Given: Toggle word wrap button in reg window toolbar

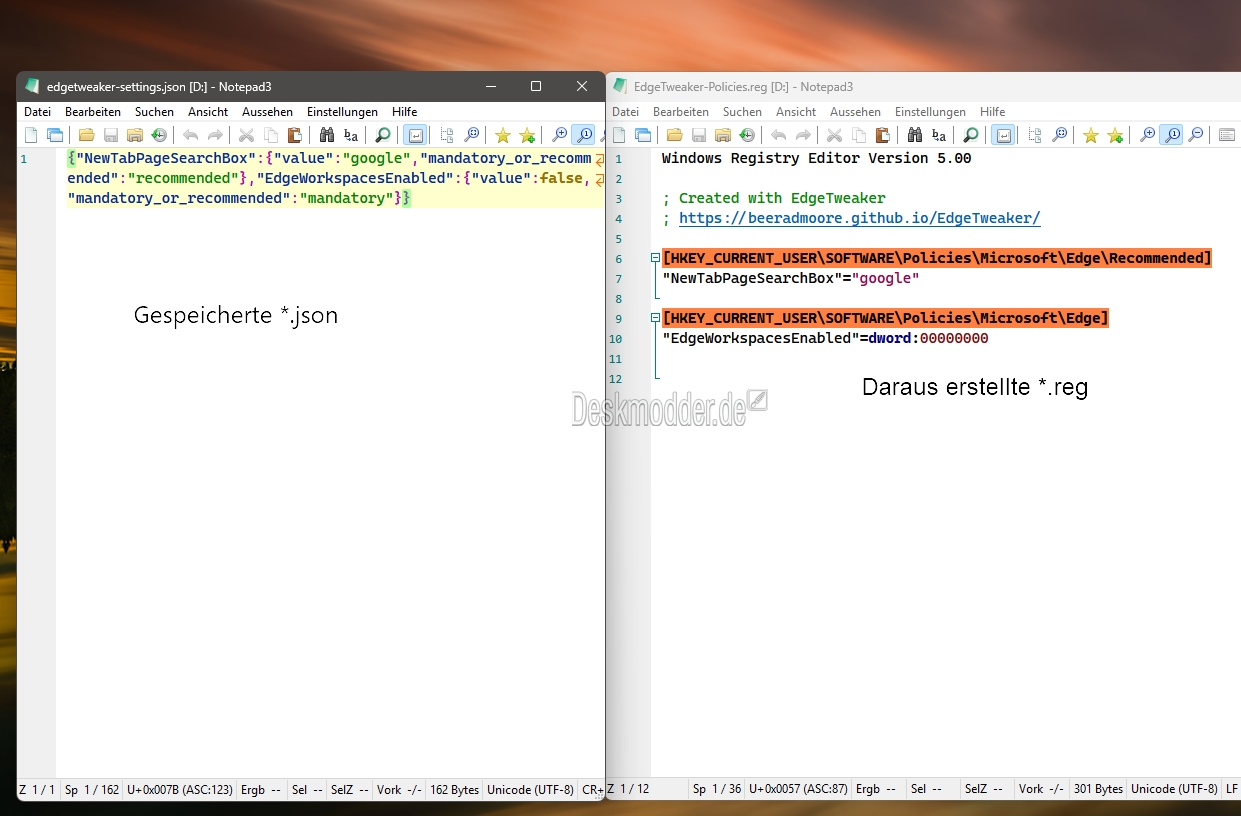Looking at the screenshot, I should (1003, 135).
